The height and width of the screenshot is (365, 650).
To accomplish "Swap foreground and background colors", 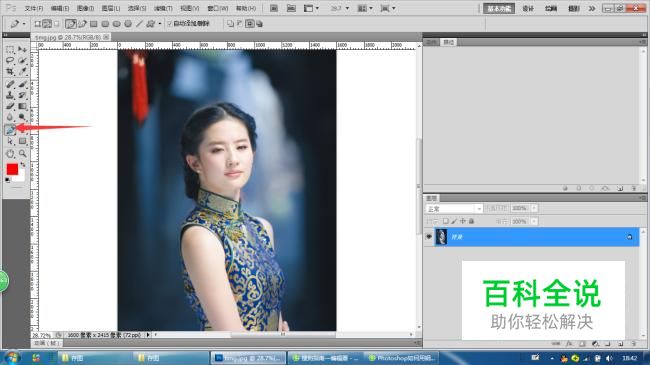I will (23, 165).
